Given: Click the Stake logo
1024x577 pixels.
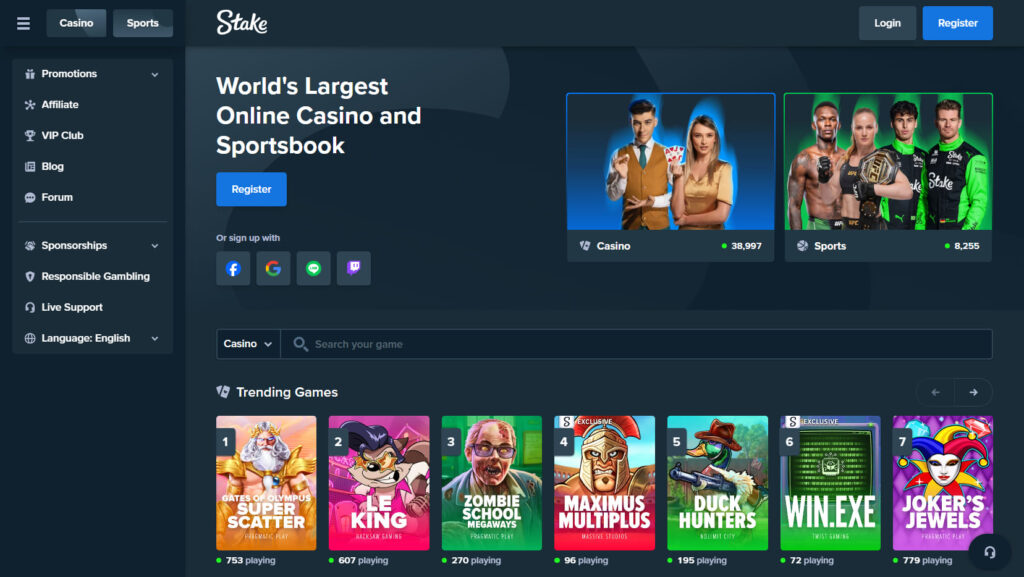Looking at the screenshot, I should point(242,23).
